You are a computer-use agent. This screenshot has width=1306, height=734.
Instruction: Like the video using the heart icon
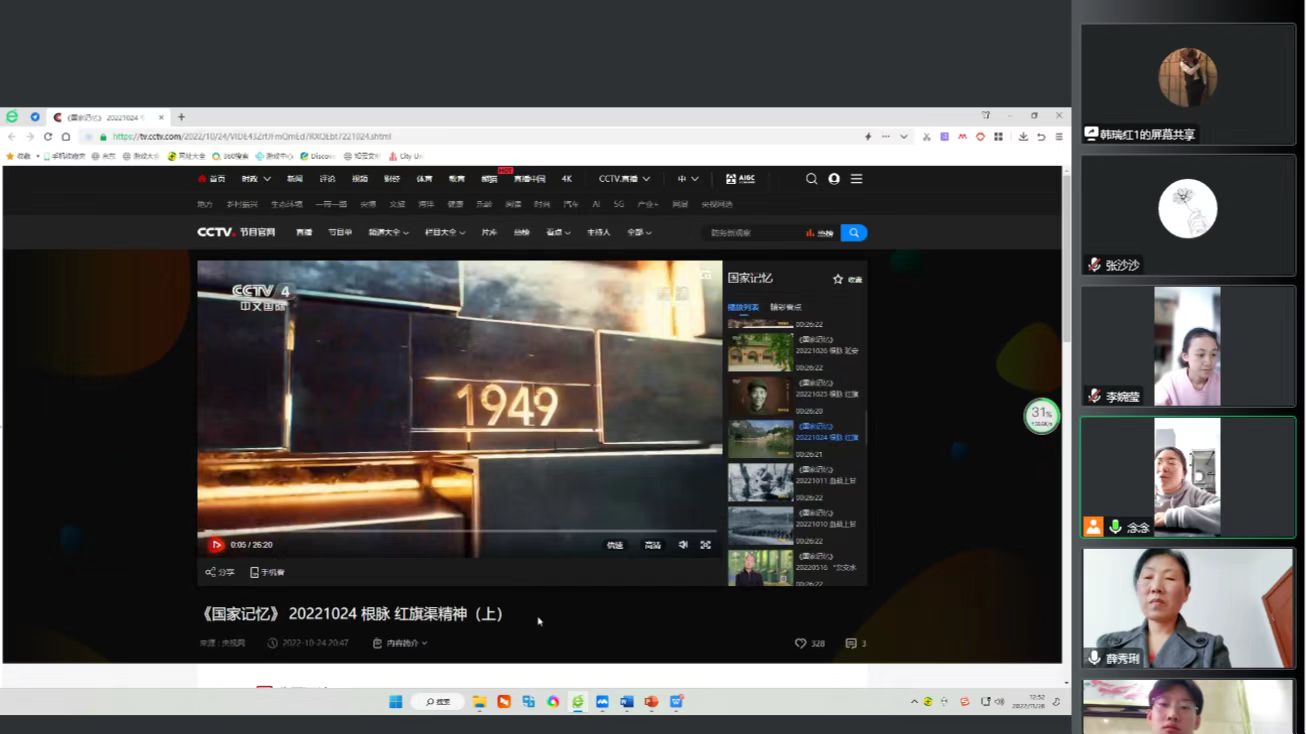coord(800,644)
